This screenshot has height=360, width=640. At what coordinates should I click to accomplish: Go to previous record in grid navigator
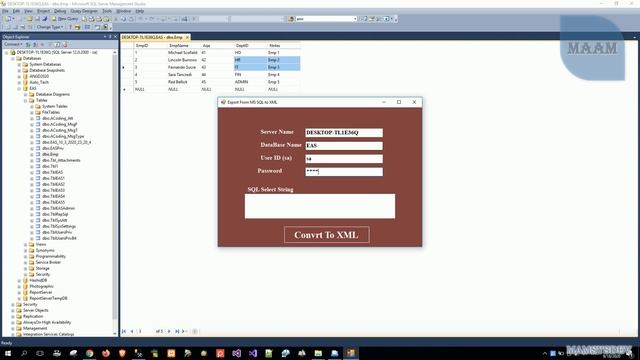pyautogui.click(x=132, y=331)
